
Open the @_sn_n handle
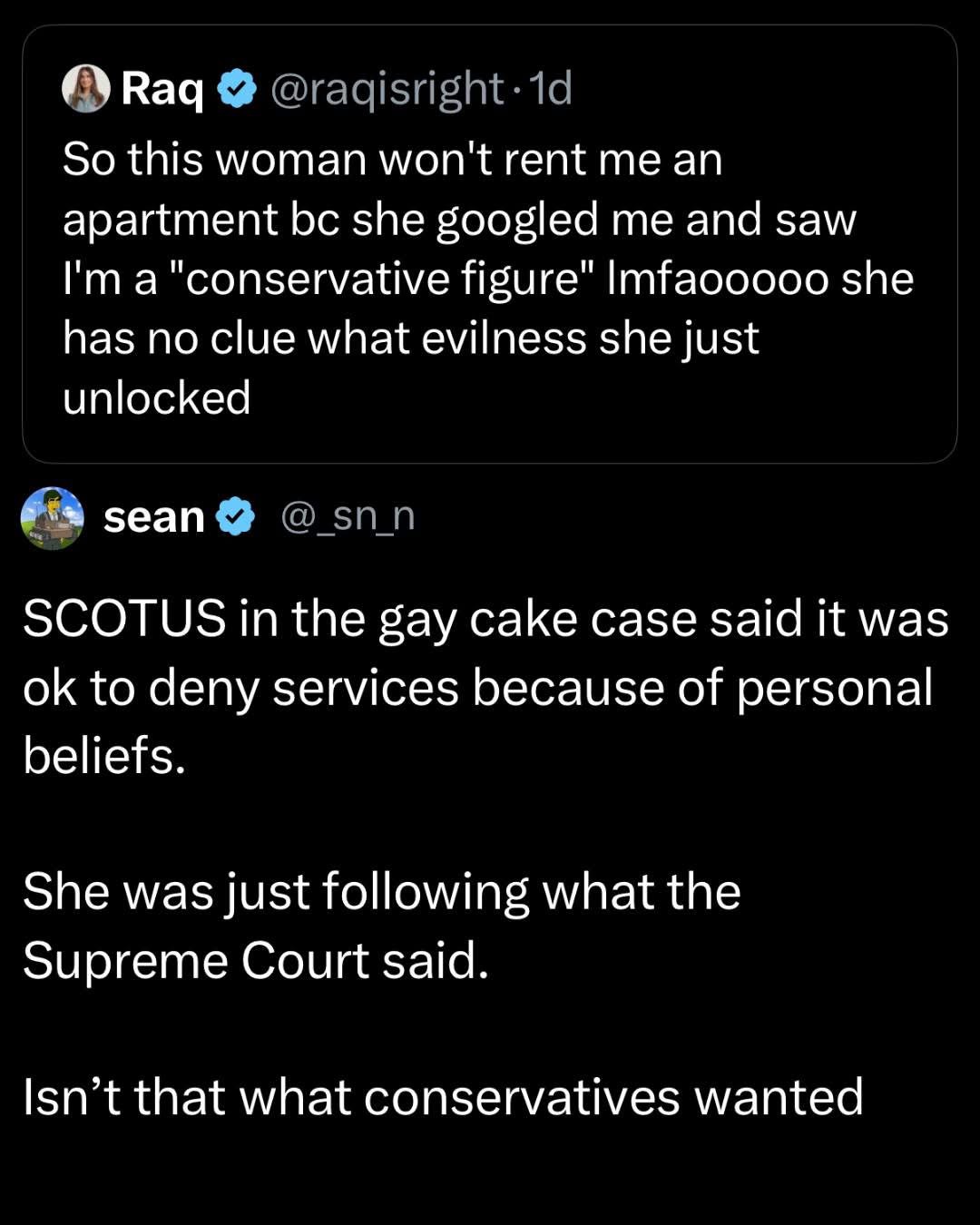coord(348,517)
